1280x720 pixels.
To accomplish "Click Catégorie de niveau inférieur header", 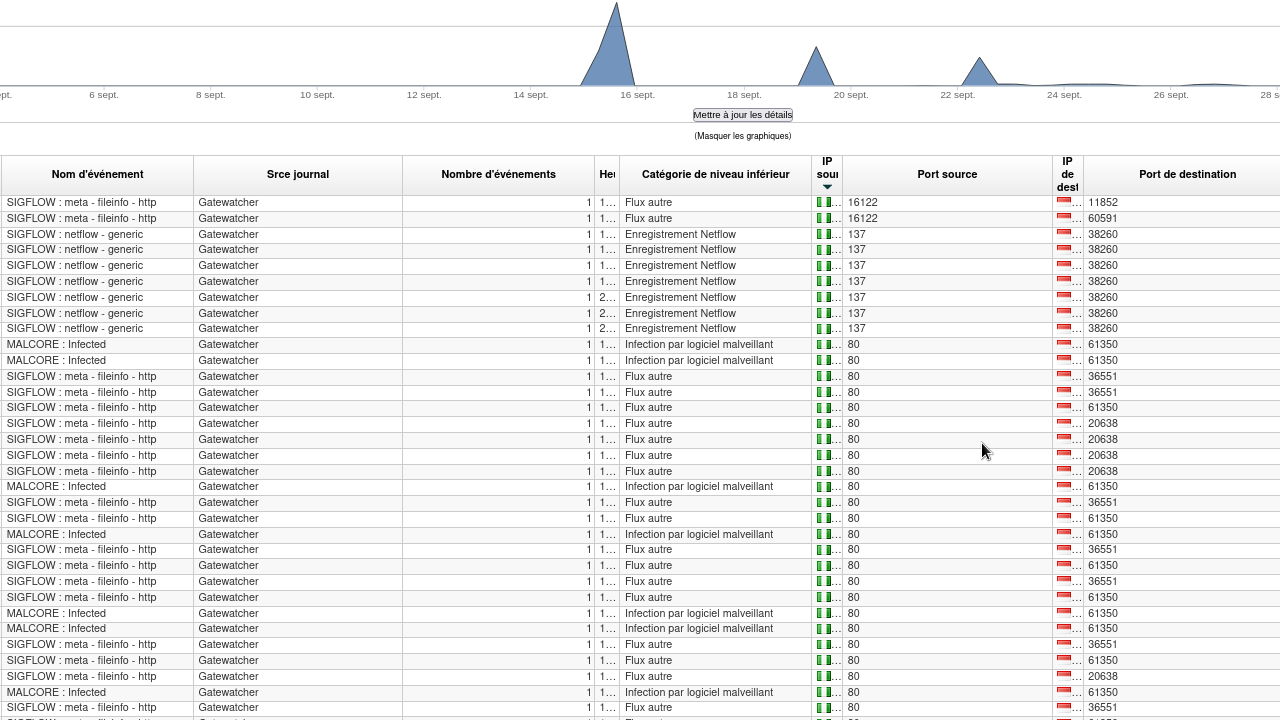I will click(x=715, y=174).
